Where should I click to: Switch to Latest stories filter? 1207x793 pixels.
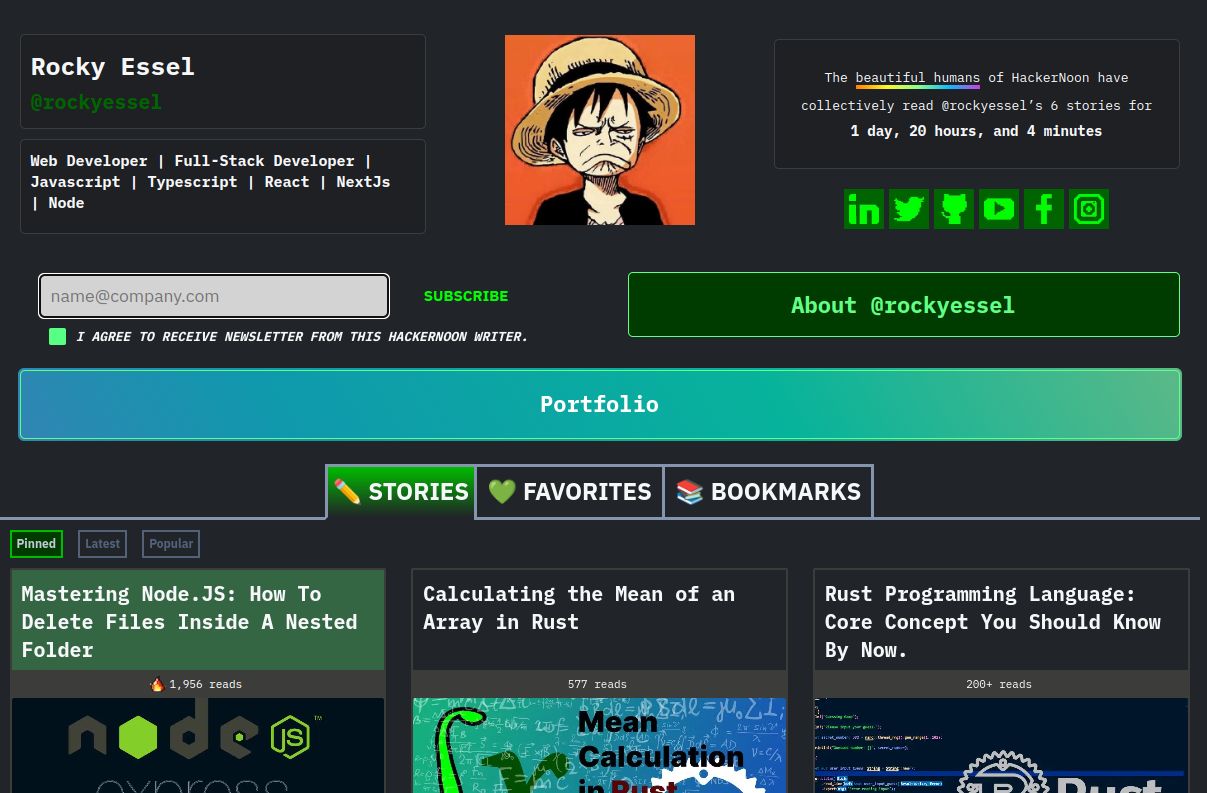click(x=102, y=544)
